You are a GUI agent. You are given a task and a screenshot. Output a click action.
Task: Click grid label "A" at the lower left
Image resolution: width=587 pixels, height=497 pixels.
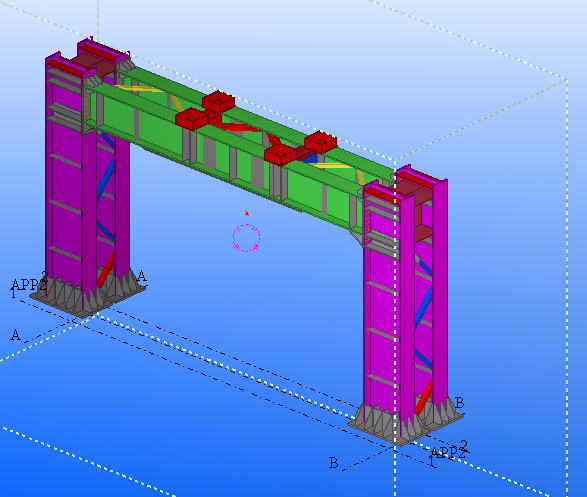[15, 335]
